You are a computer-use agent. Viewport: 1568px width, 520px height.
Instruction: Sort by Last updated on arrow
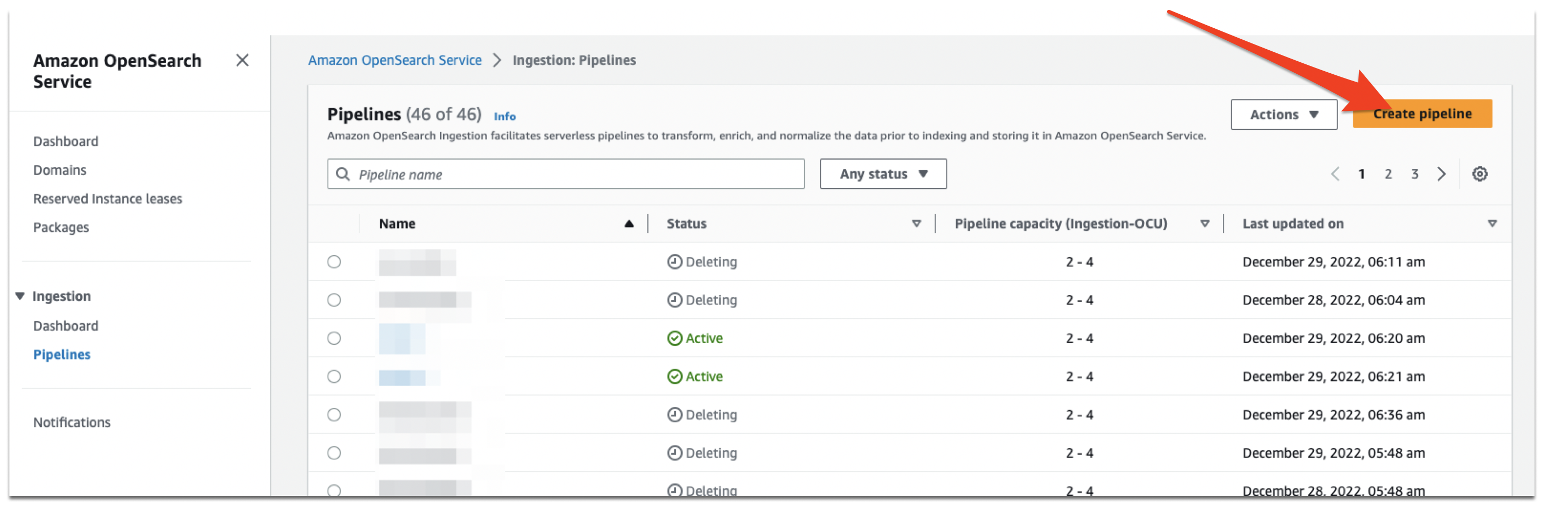pos(1492,223)
